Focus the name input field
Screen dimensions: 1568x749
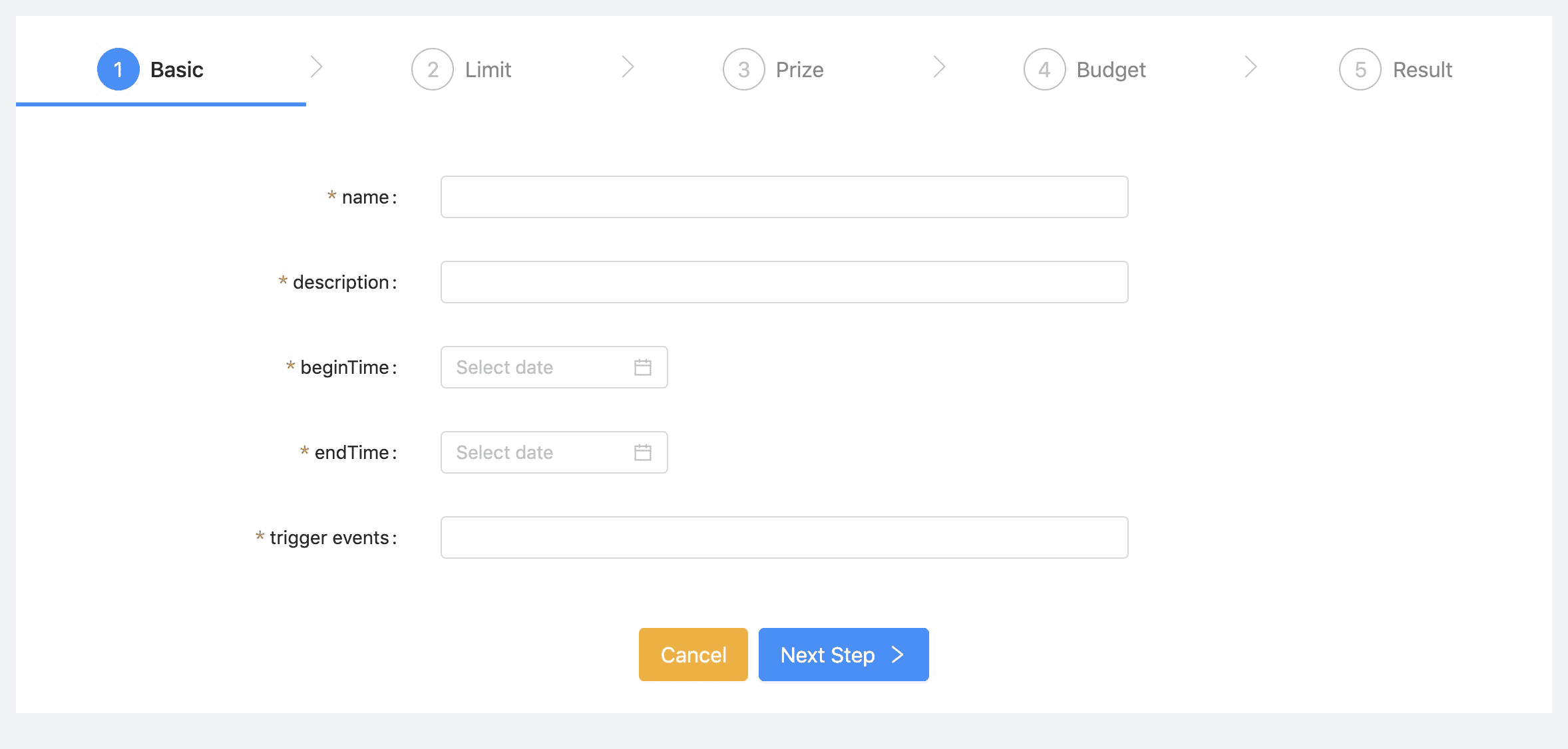coord(784,197)
